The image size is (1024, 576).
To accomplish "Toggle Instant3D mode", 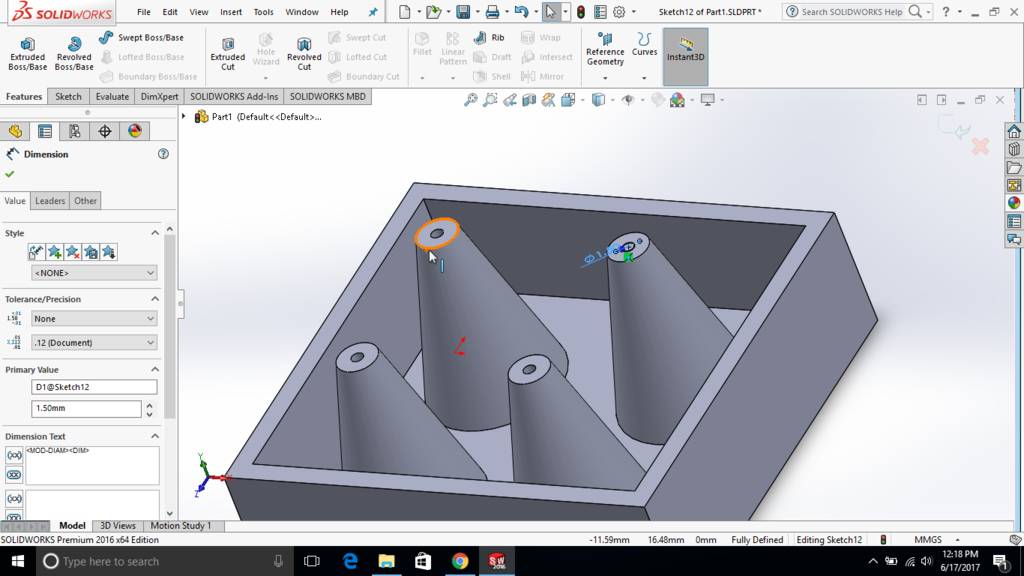I will (685, 56).
